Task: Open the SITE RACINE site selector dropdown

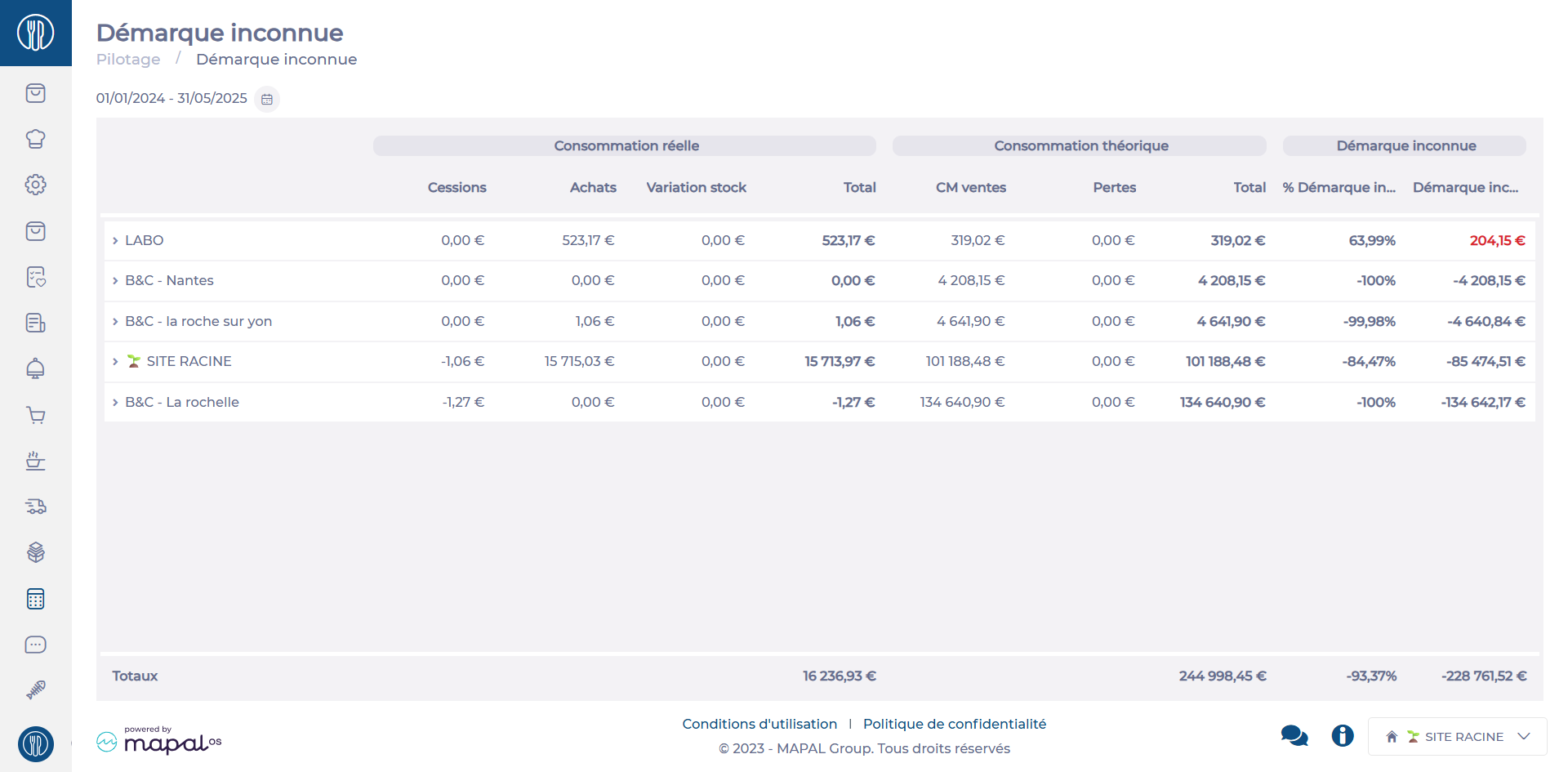Action: click(x=1457, y=737)
